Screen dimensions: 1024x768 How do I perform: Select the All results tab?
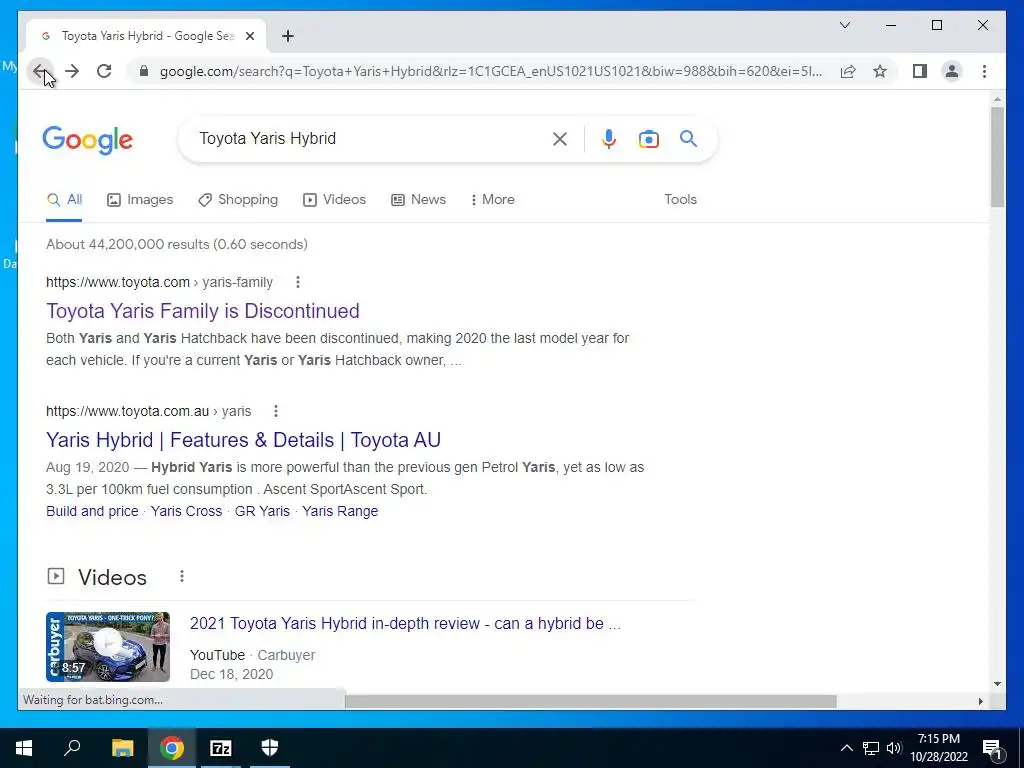click(64, 200)
